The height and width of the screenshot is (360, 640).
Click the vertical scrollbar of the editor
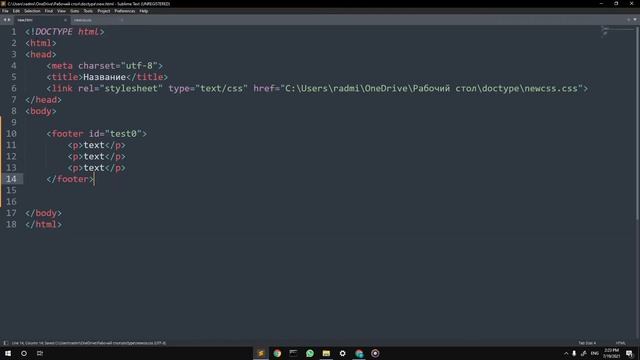pyautogui.click(x=638, y=124)
